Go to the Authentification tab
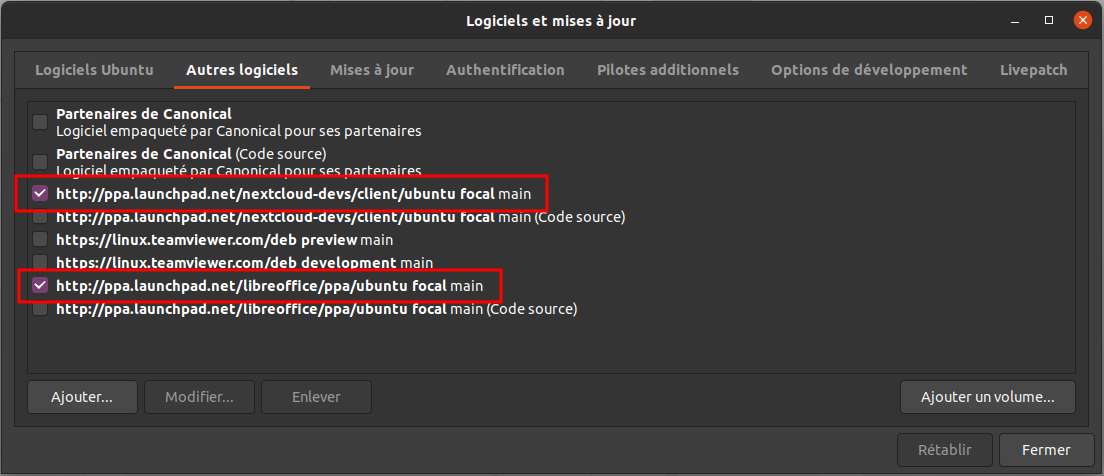The height and width of the screenshot is (476, 1104). tap(505, 70)
